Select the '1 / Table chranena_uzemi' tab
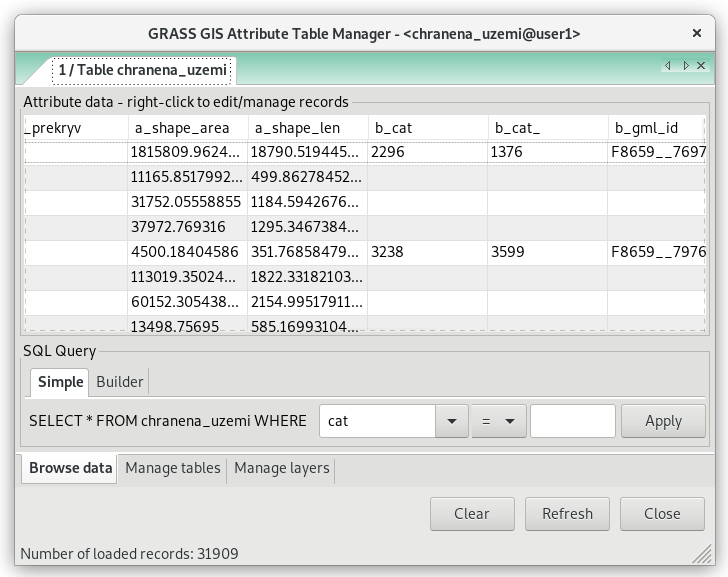The image size is (728, 577). 142,71
